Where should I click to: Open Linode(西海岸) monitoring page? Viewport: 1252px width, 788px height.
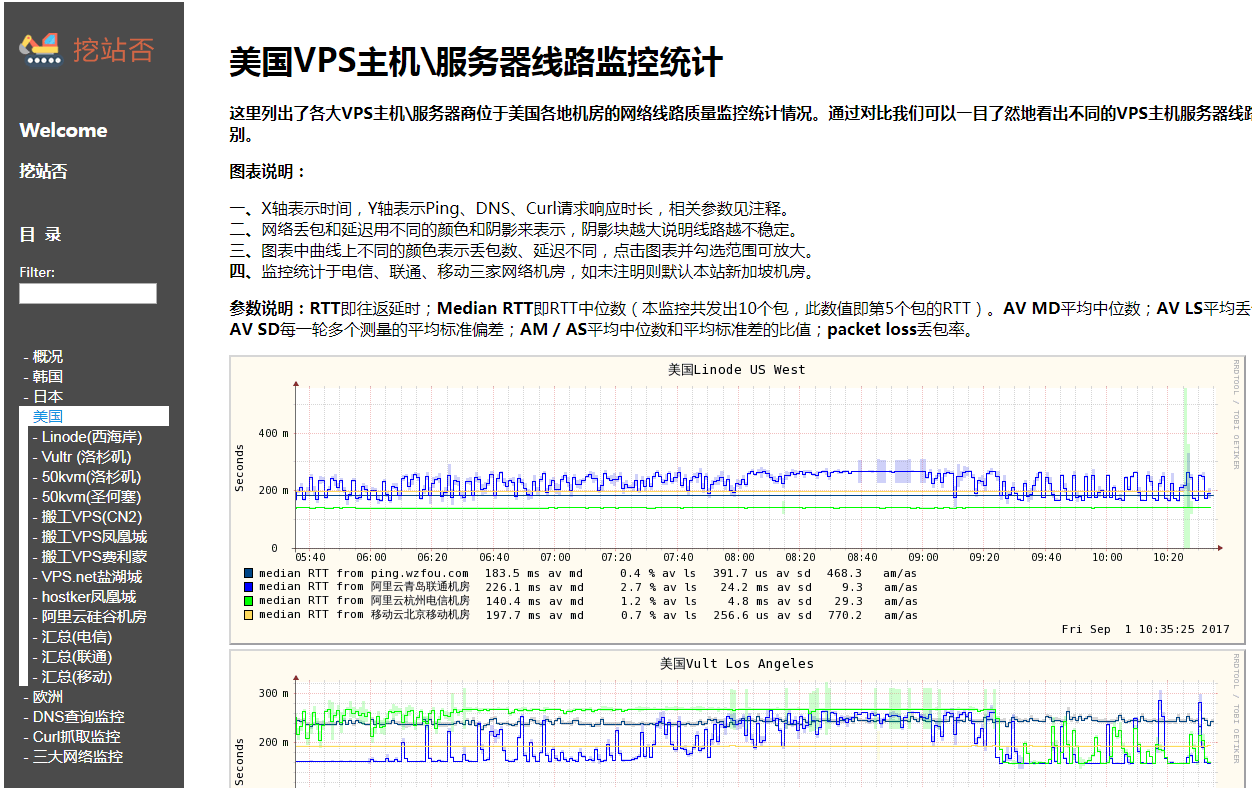click(92, 437)
